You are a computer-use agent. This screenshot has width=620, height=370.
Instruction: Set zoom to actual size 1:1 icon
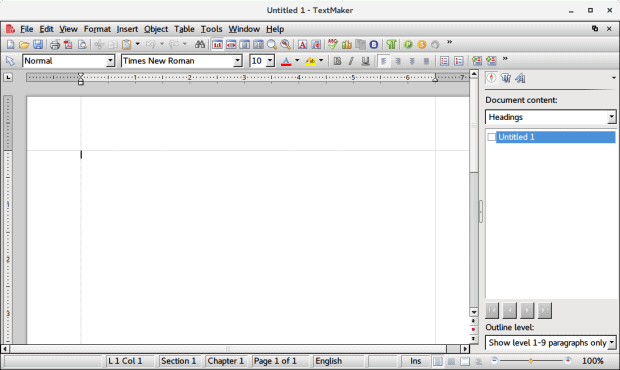pyautogui.click(x=217, y=44)
